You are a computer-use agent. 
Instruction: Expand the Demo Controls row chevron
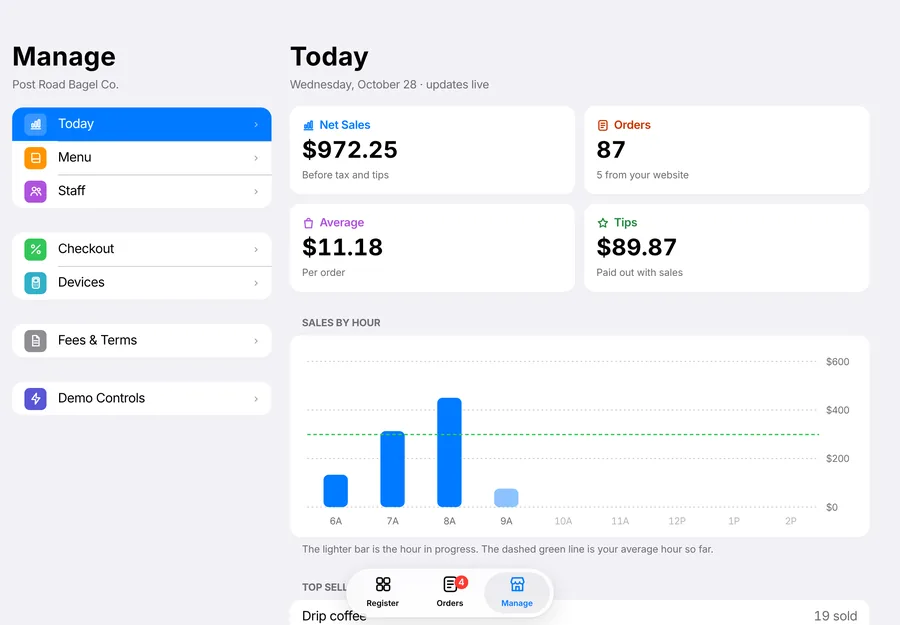[x=256, y=399]
